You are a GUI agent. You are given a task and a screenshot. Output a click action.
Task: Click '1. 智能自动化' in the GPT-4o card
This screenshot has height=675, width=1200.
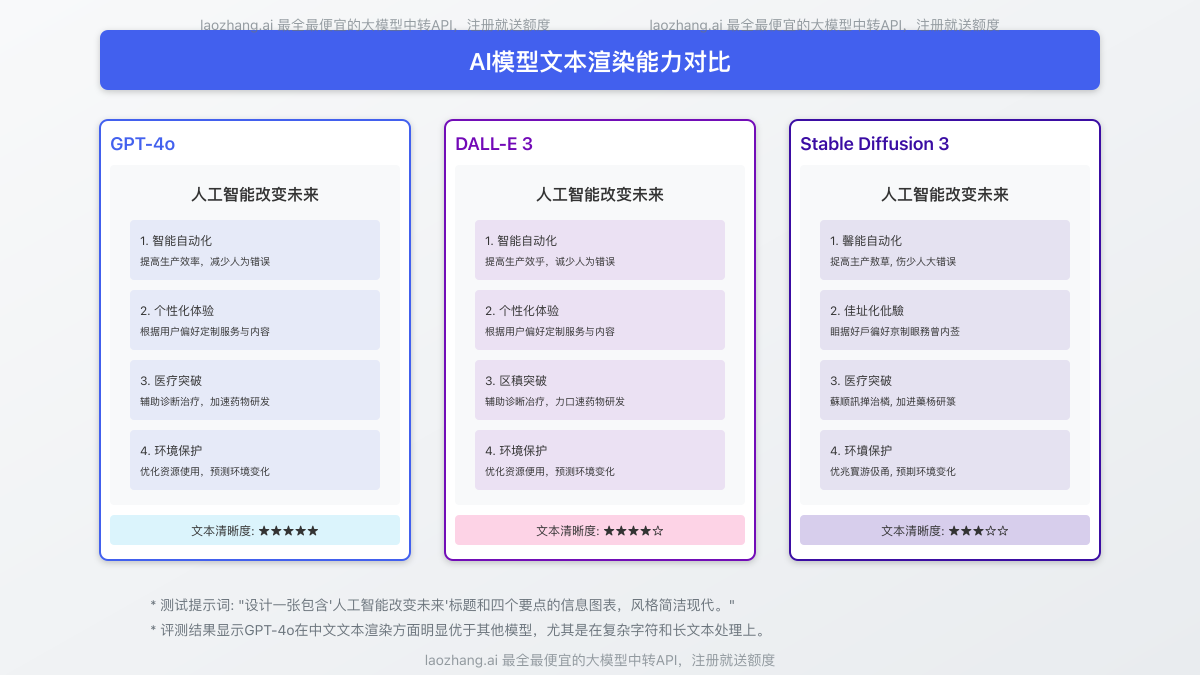point(176,241)
